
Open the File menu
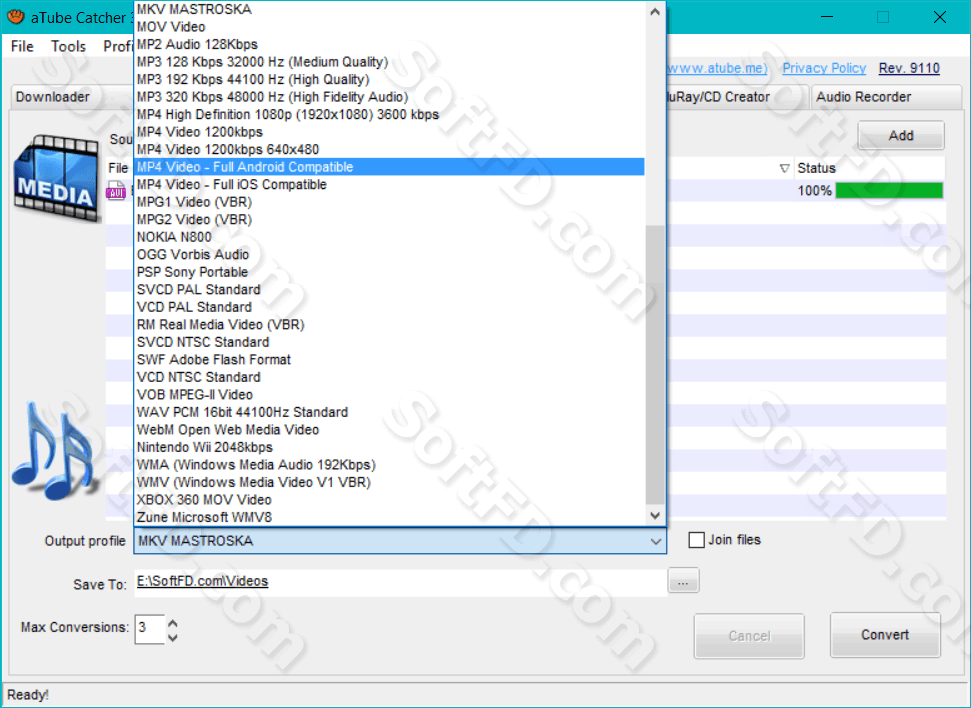pyautogui.click(x=22, y=46)
